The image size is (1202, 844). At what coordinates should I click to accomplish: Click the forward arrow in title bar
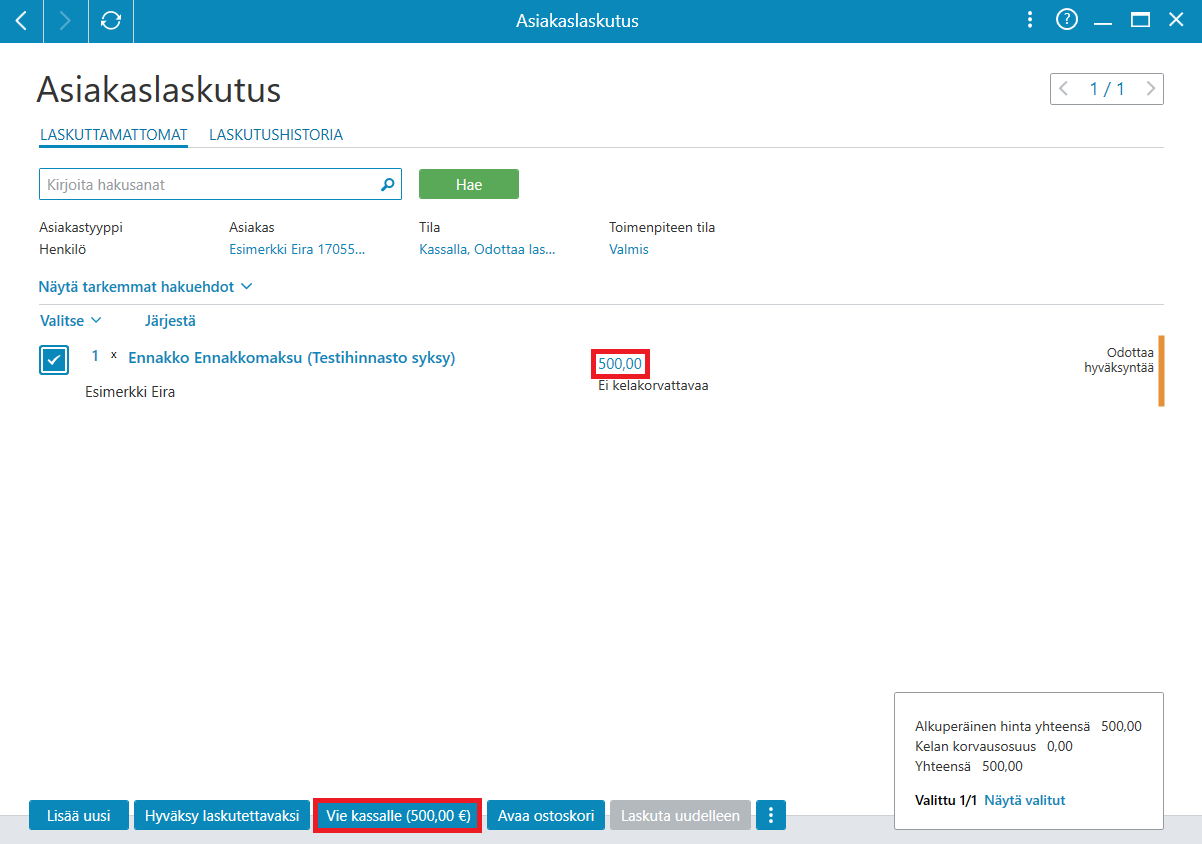point(66,20)
